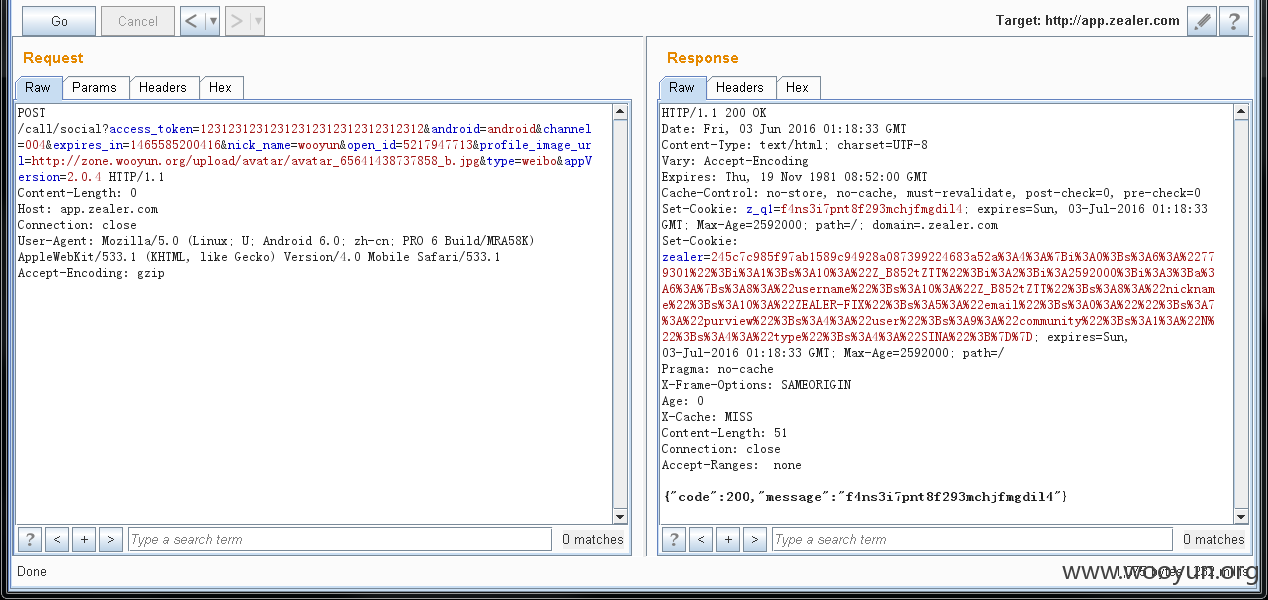
Task: Click Response search next match button
Action: 755,539
